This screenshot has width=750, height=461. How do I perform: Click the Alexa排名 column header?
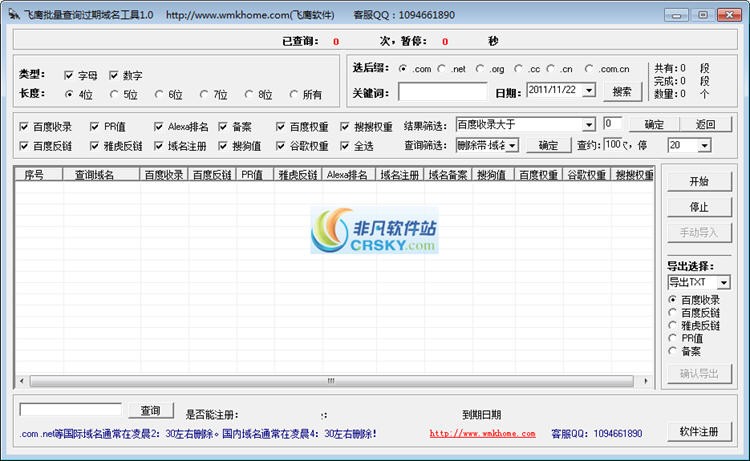349,175
